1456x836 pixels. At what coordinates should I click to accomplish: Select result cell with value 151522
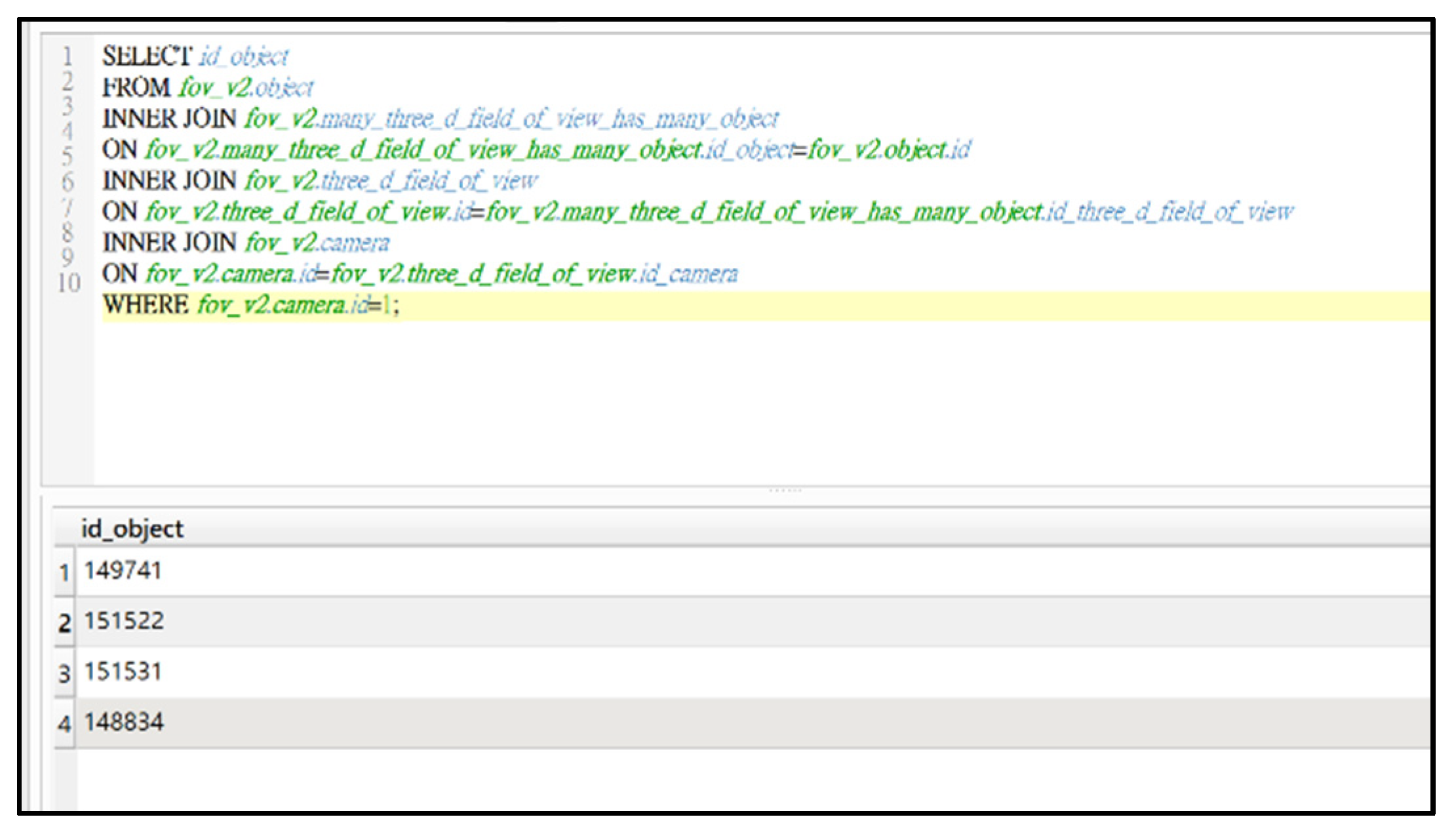[x=124, y=621]
